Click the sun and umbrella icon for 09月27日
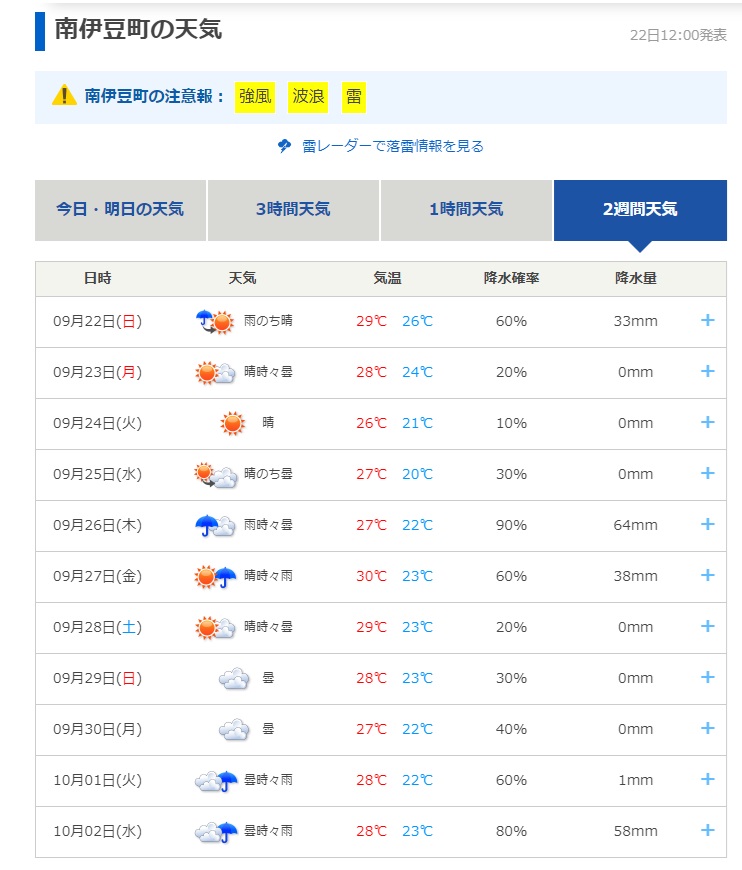The height and width of the screenshot is (870, 742). click(x=215, y=576)
